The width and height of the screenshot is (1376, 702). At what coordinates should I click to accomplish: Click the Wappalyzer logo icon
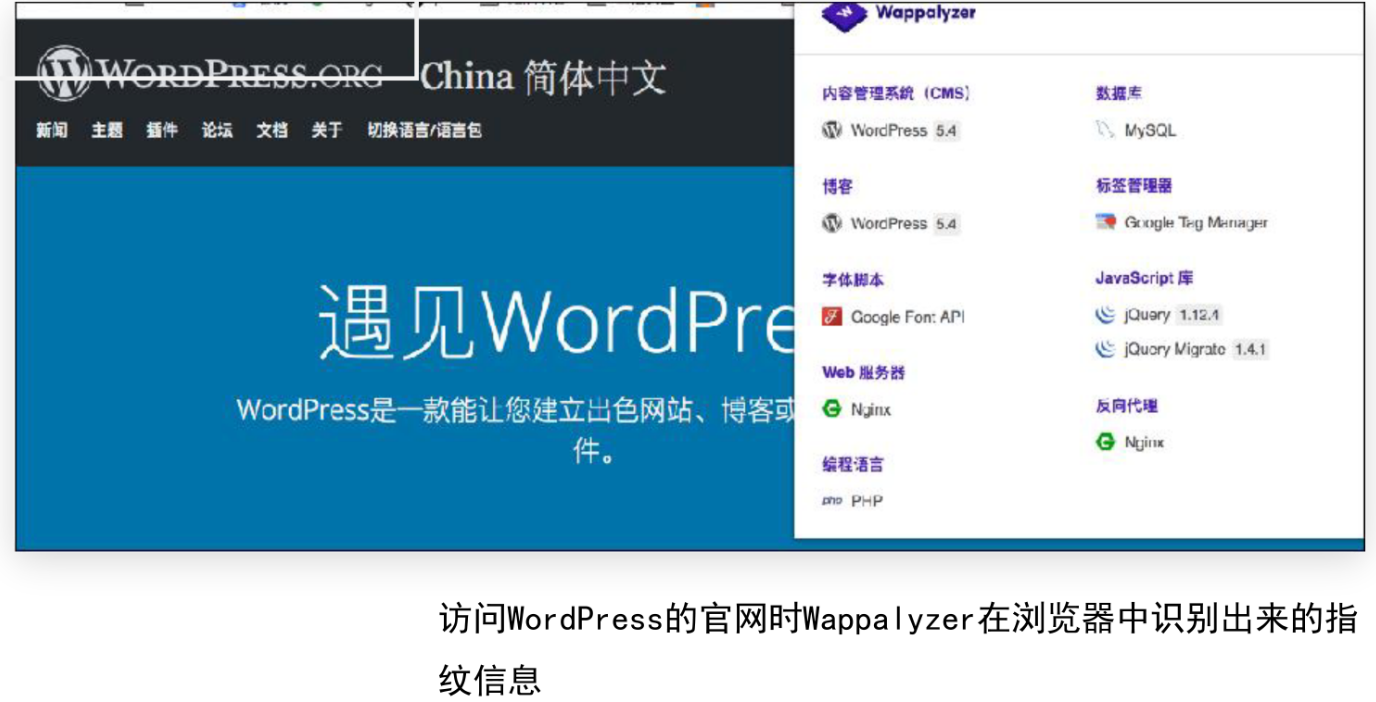843,15
